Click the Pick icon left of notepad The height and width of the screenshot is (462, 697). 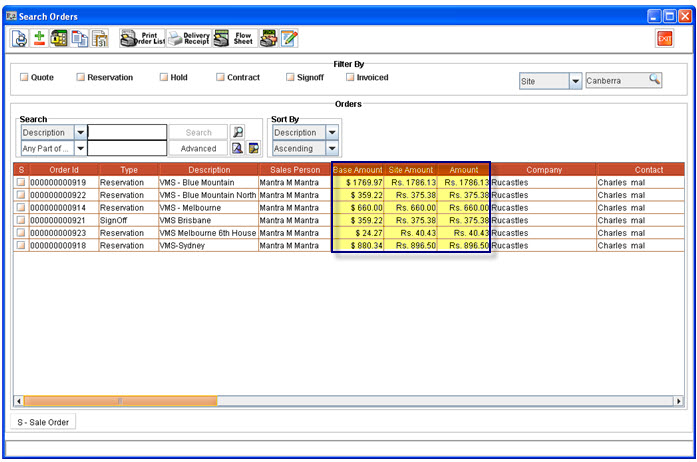click(x=268, y=38)
